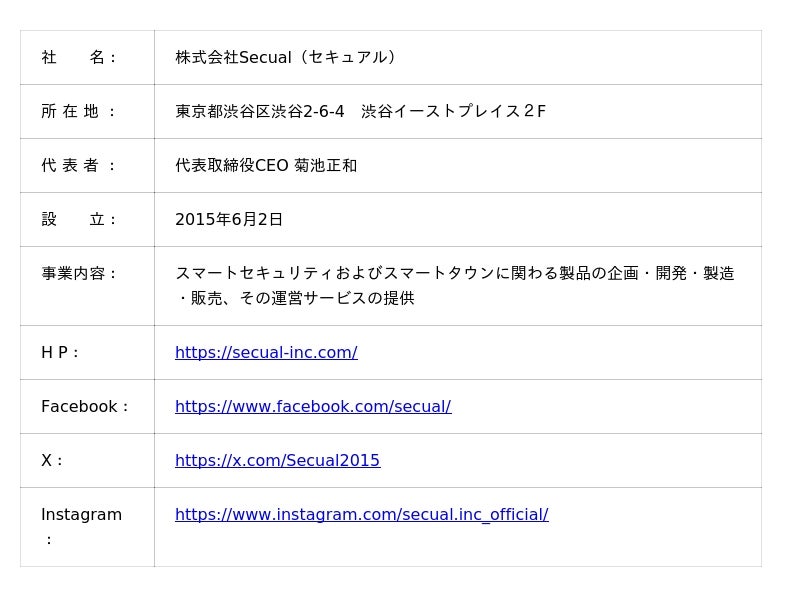The image size is (800, 597).
Task: Click the business description line starting スマートセキュリティ
Action: pos(454,273)
